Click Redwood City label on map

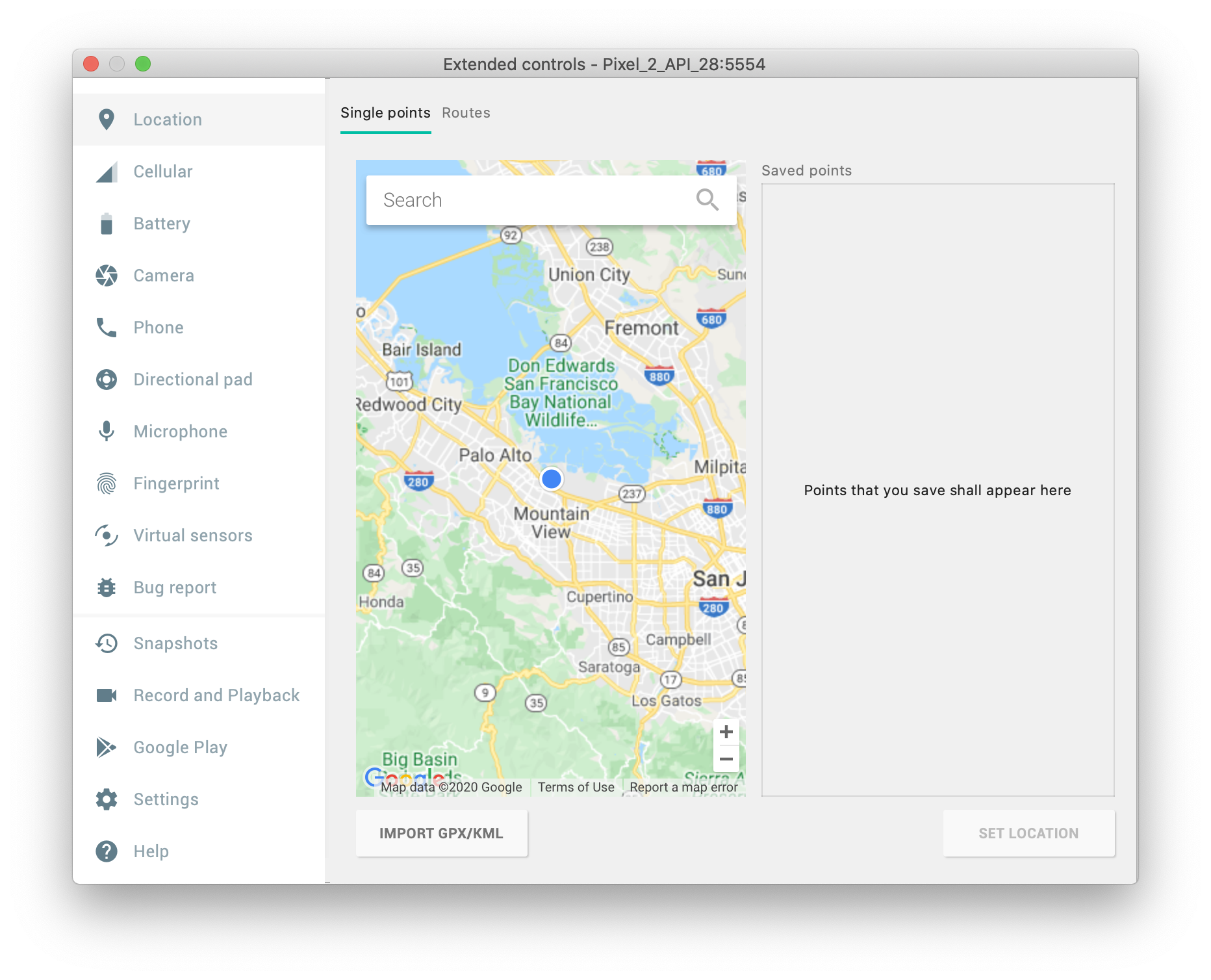pyautogui.click(x=409, y=404)
